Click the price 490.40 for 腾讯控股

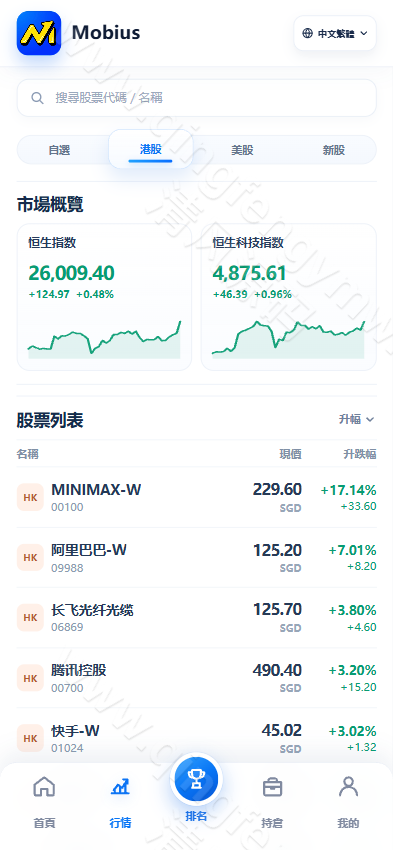pos(277,670)
